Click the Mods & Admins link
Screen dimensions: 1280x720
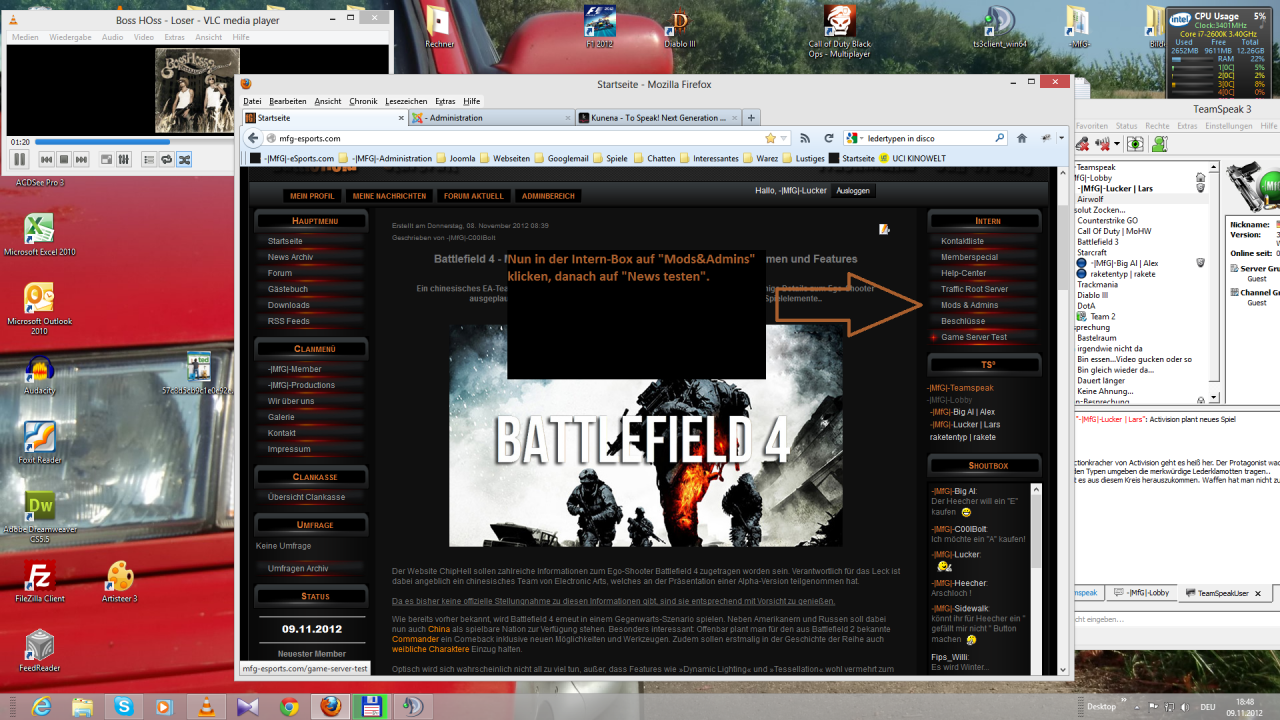pos(969,305)
